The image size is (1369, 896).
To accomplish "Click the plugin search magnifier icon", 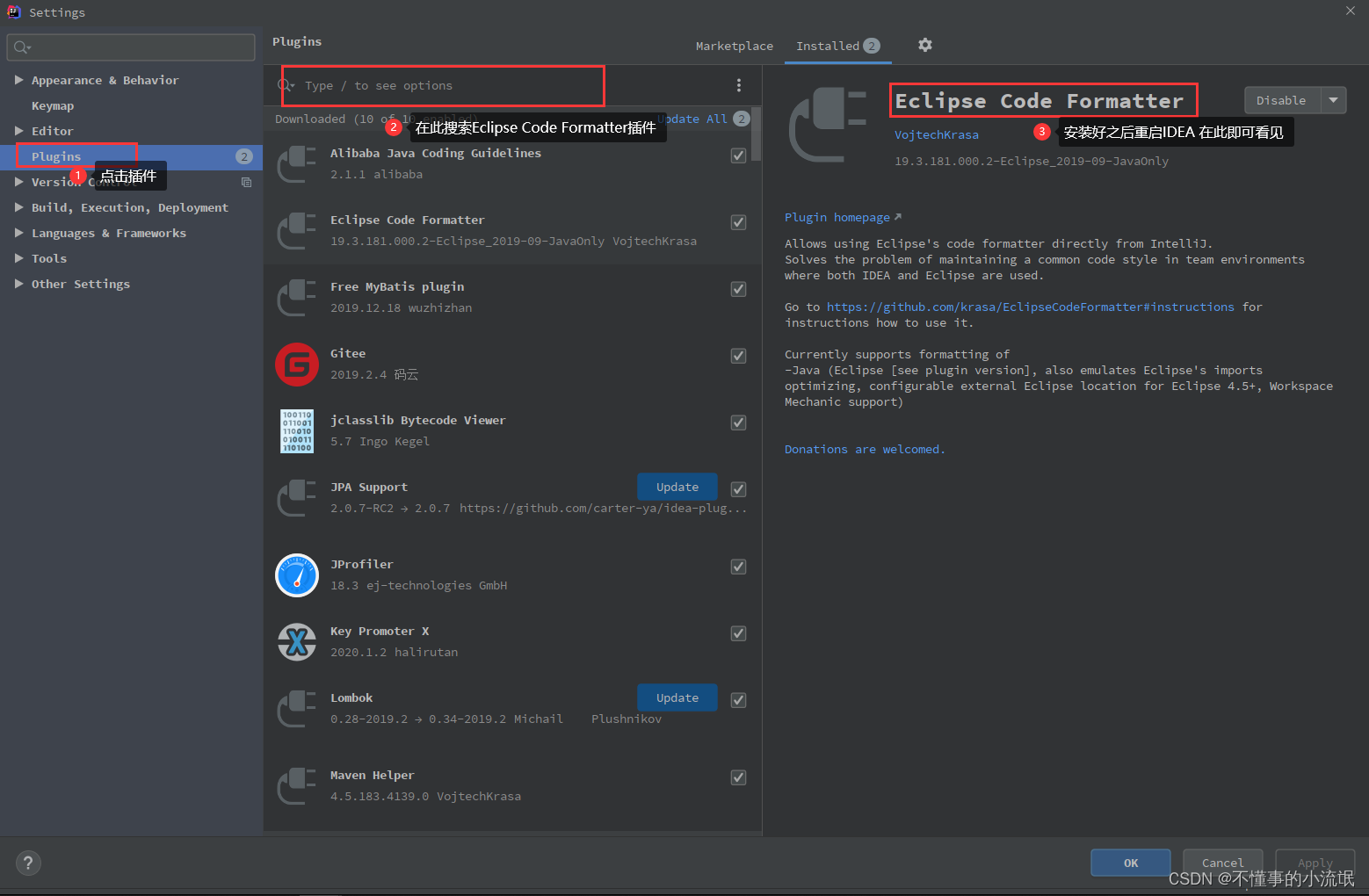I will [286, 85].
